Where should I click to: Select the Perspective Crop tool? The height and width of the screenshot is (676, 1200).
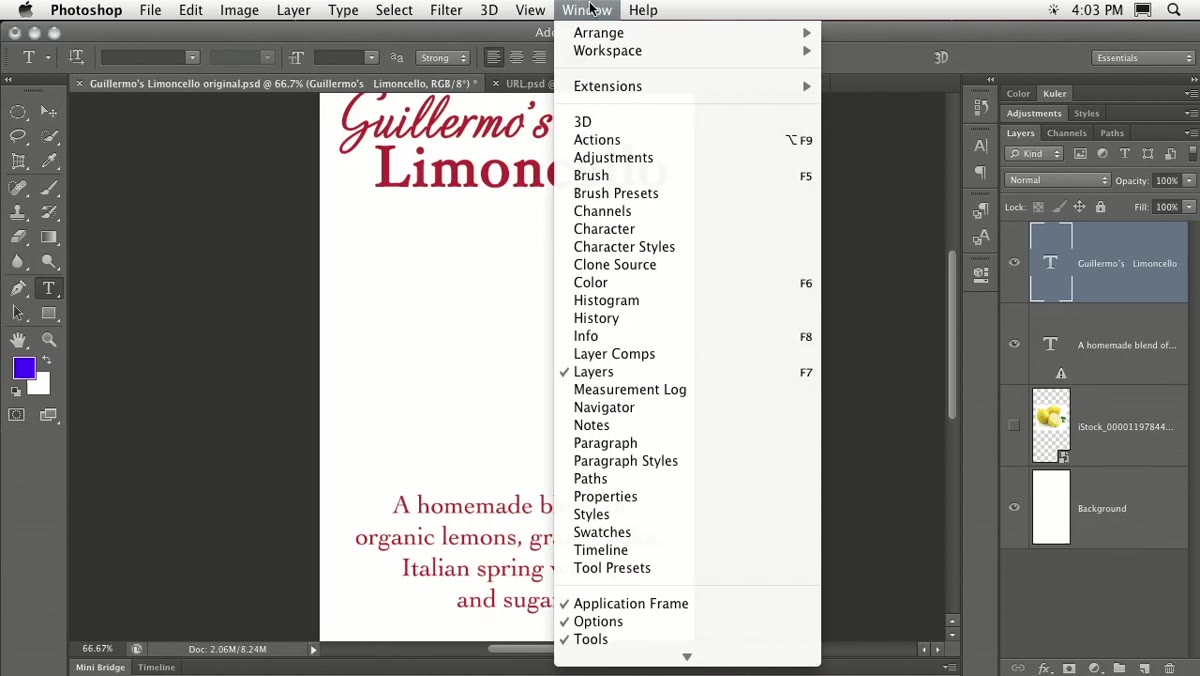(18, 161)
